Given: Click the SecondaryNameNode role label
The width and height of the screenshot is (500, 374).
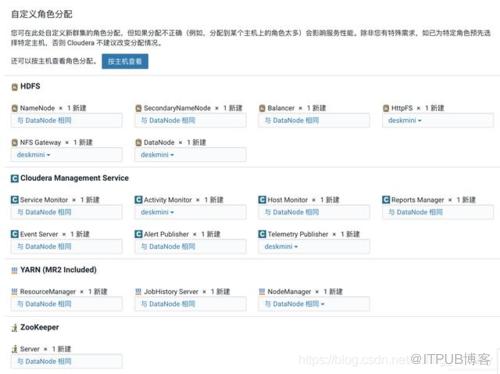Looking at the screenshot, I should coord(177,108).
